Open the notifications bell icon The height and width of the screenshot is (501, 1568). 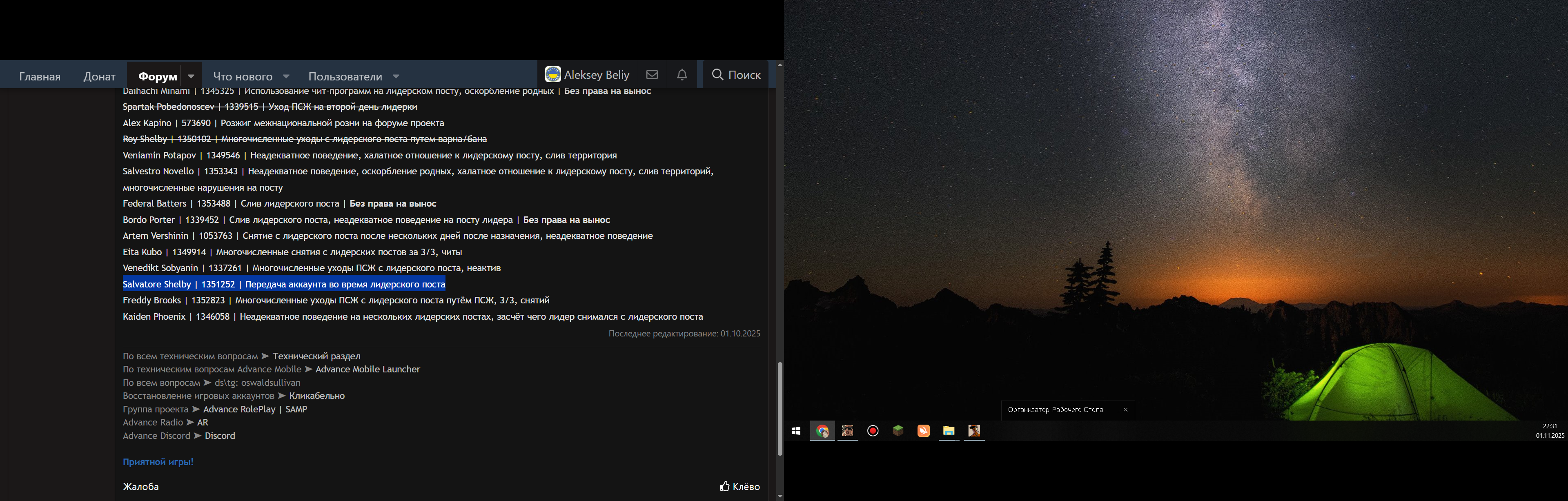click(682, 74)
